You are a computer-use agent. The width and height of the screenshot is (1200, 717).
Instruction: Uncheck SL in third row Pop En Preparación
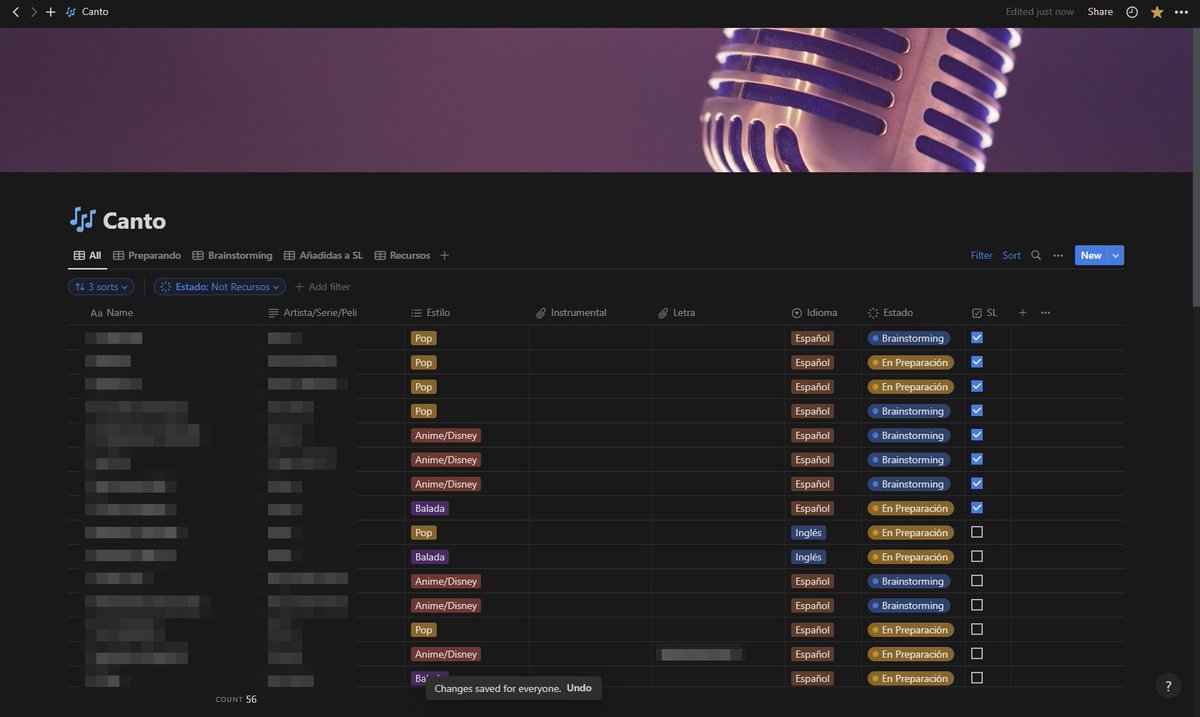pos(977,386)
